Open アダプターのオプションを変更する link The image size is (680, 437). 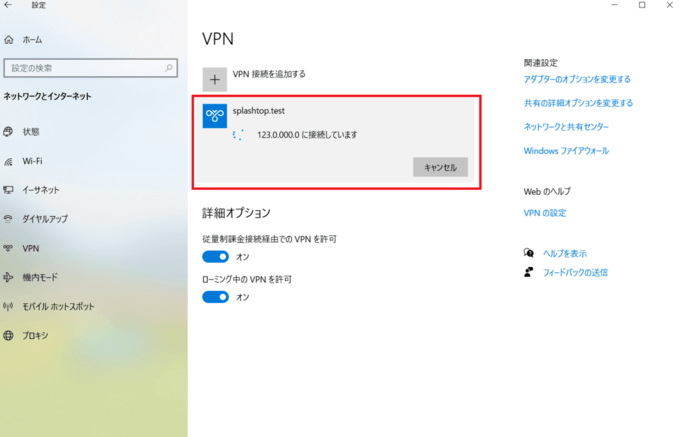(577, 79)
